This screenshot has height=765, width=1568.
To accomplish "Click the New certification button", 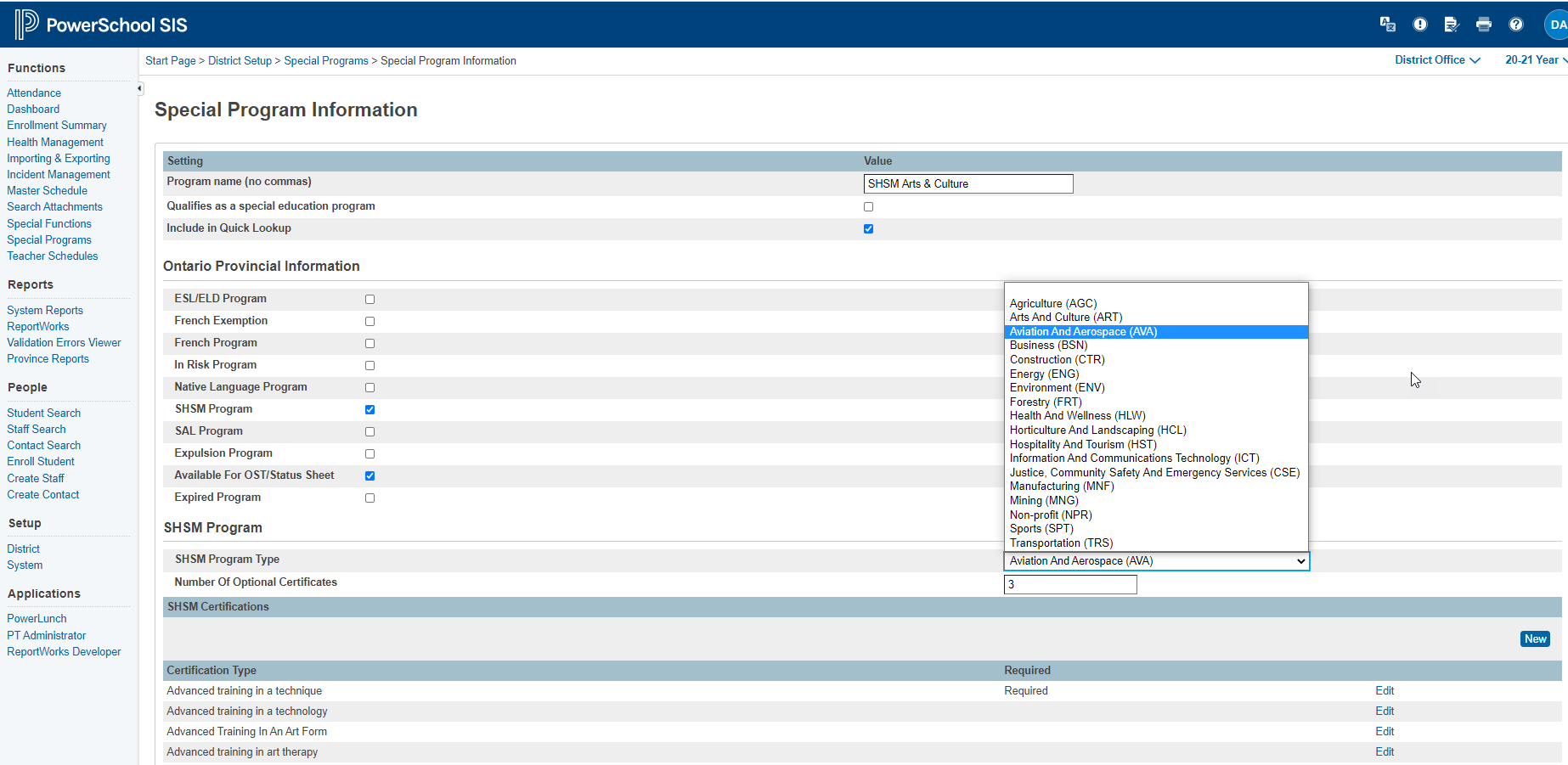I will point(1534,639).
